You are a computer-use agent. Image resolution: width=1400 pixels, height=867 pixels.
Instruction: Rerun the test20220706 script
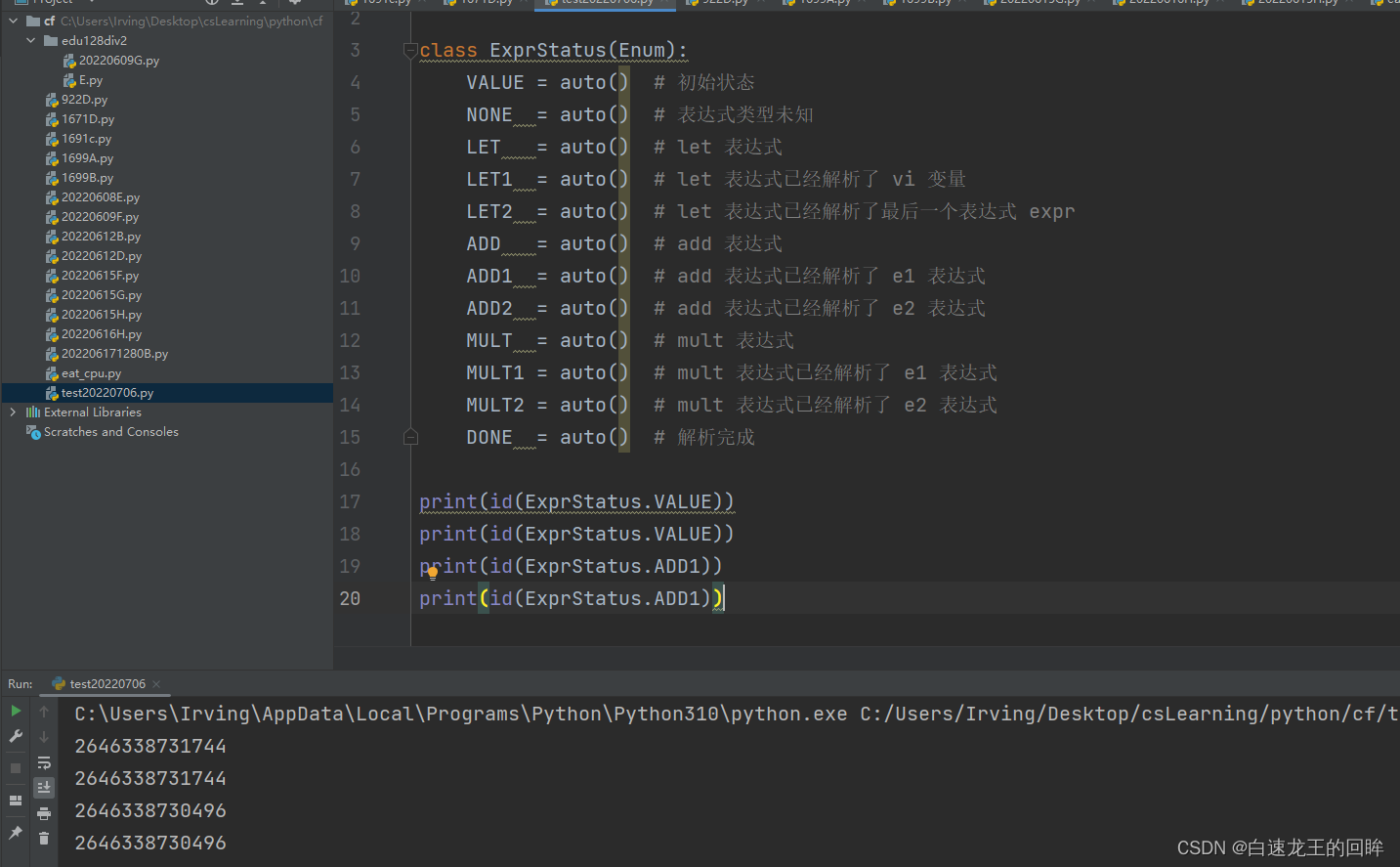[15, 713]
